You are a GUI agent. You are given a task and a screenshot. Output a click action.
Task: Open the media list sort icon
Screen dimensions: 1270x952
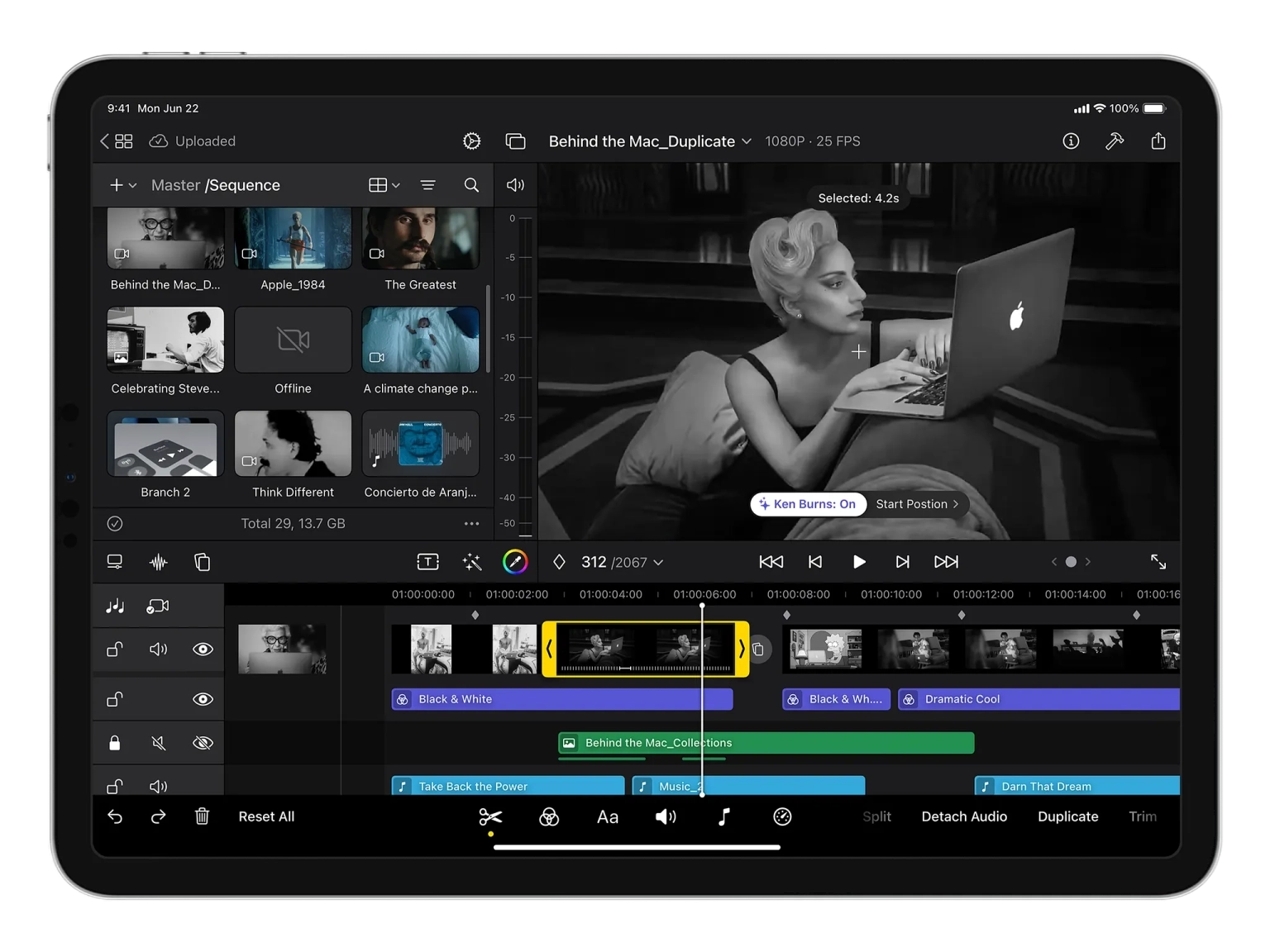click(427, 185)
